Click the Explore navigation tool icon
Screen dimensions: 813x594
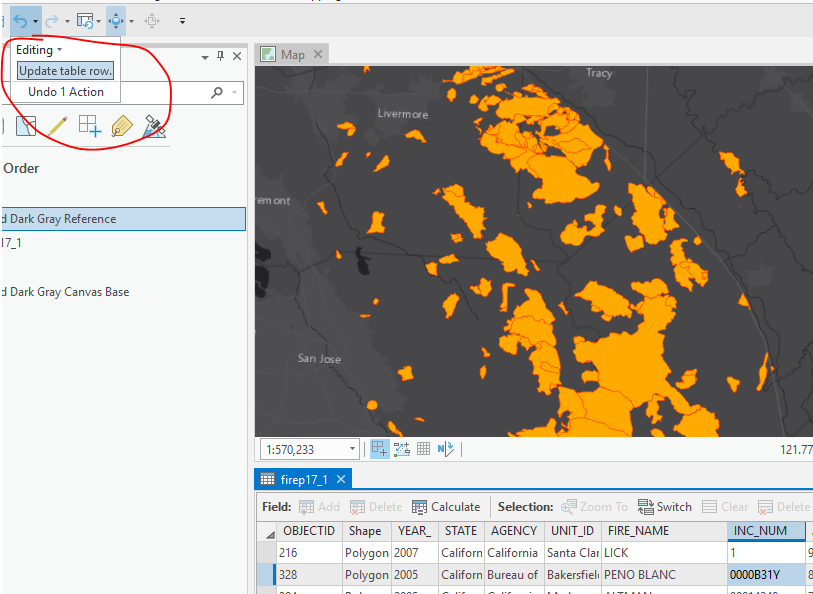coord(116,20)
